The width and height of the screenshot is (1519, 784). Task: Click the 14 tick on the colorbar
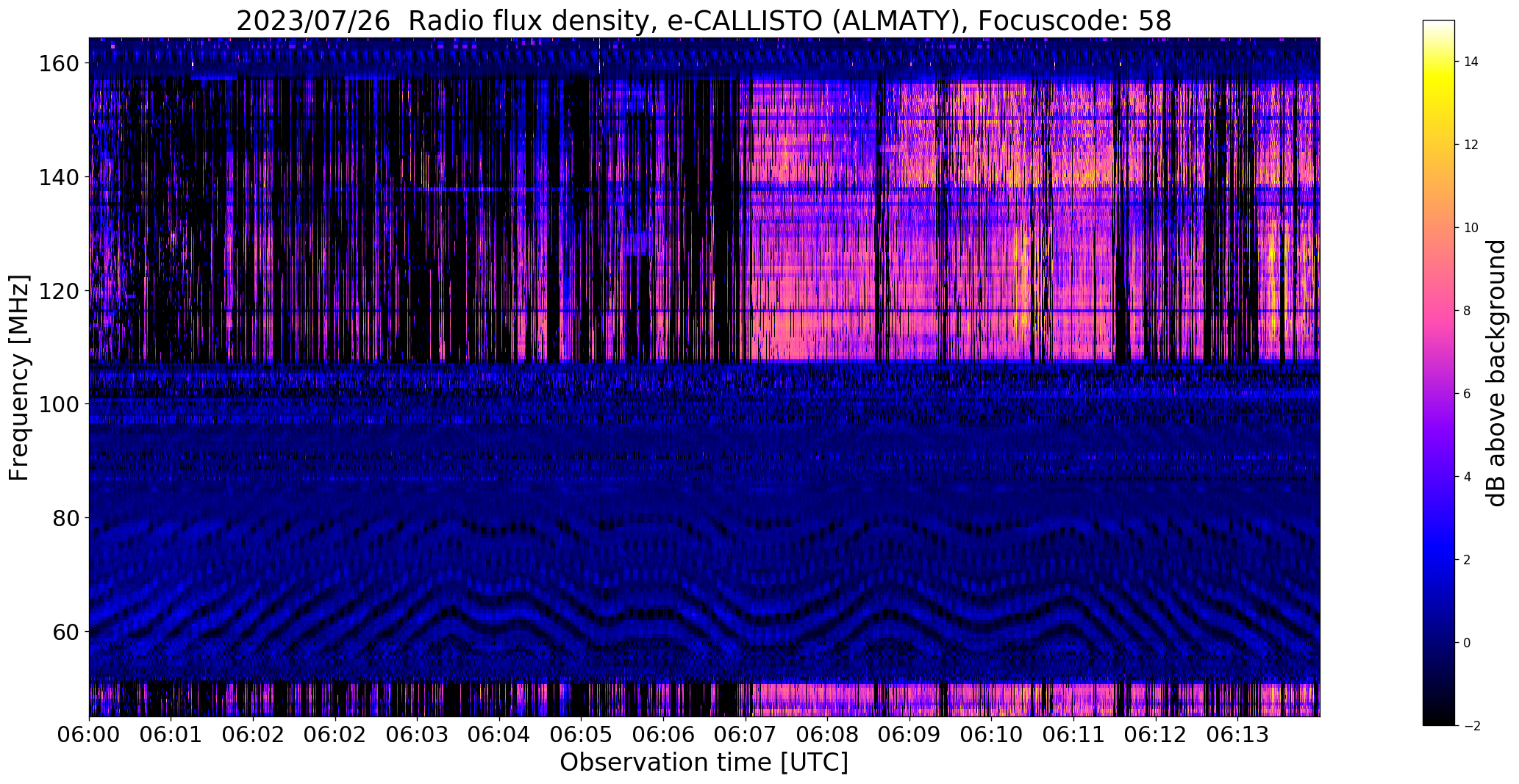pyautogui.click(x=1470, y=62)
